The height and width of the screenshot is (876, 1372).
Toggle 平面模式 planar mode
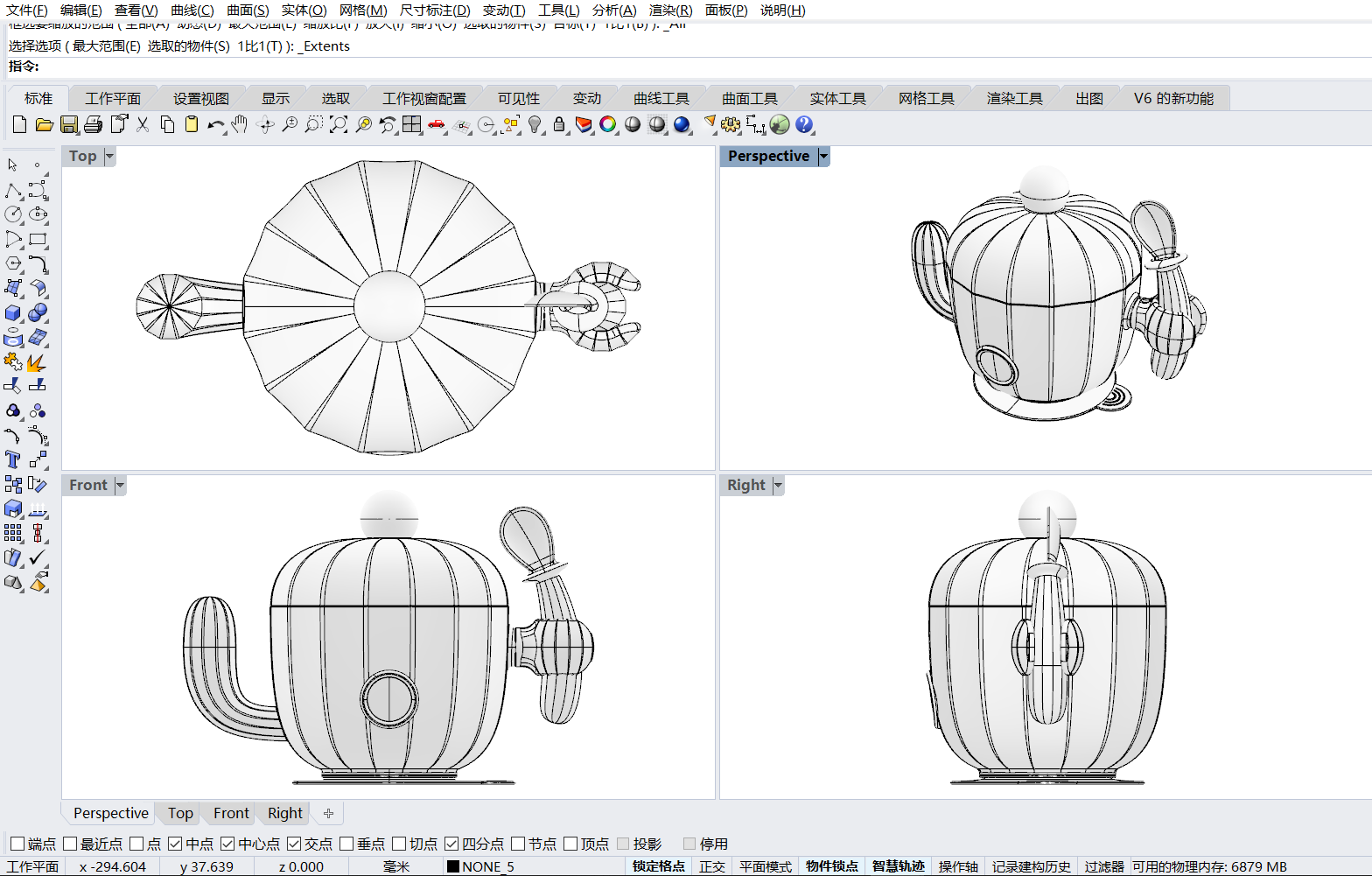coord(766,866)
